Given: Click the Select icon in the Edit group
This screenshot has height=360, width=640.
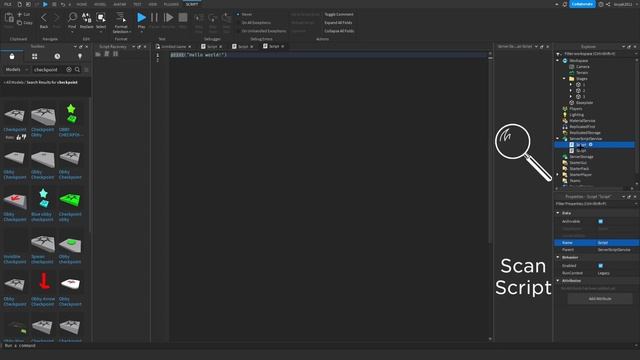Looking at the screenshot, I should coord(101,17).
